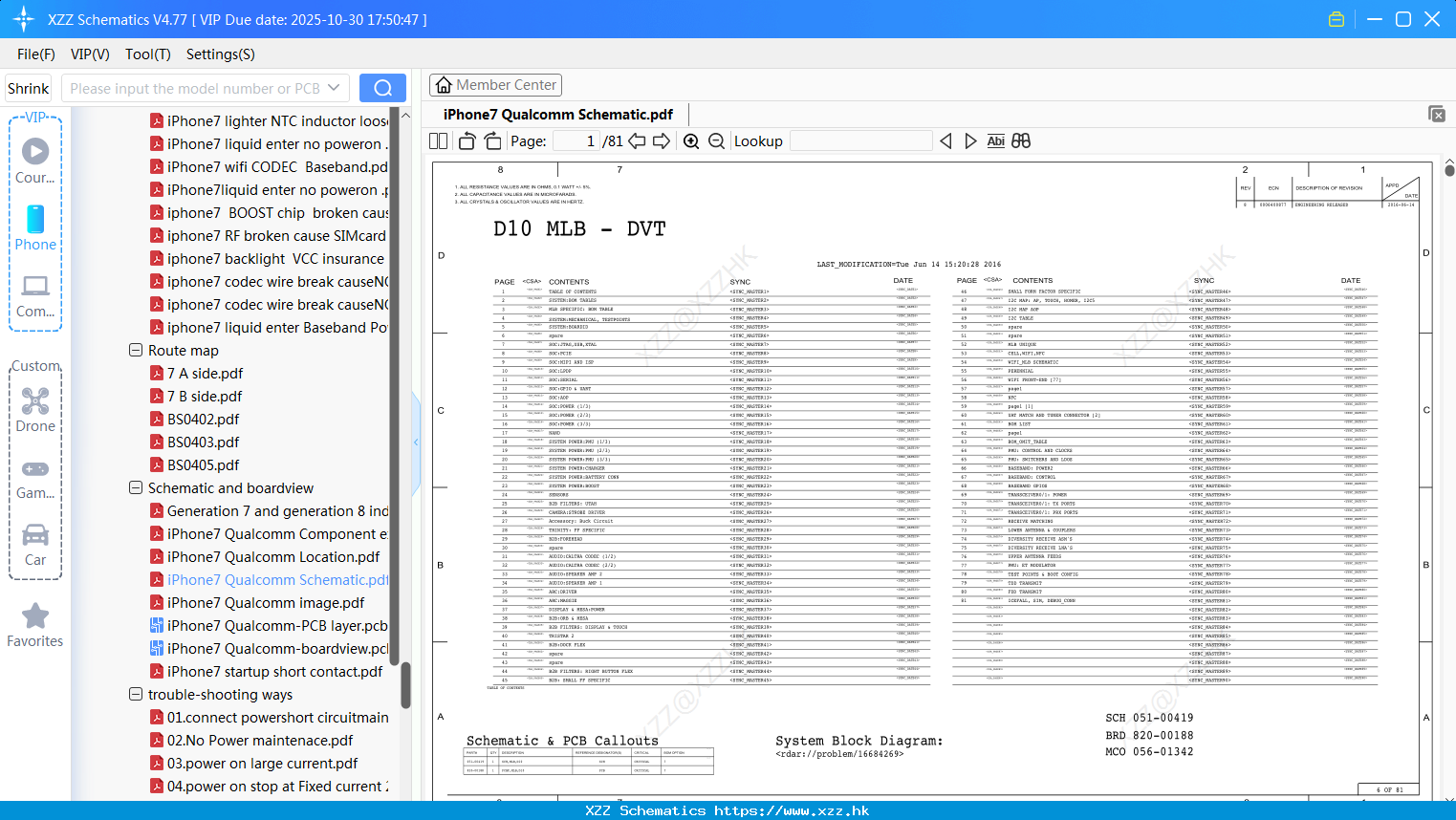Collapse the Schematic and boardview folder
This screenshot has height=820, width=1456.
coord(136,487)
